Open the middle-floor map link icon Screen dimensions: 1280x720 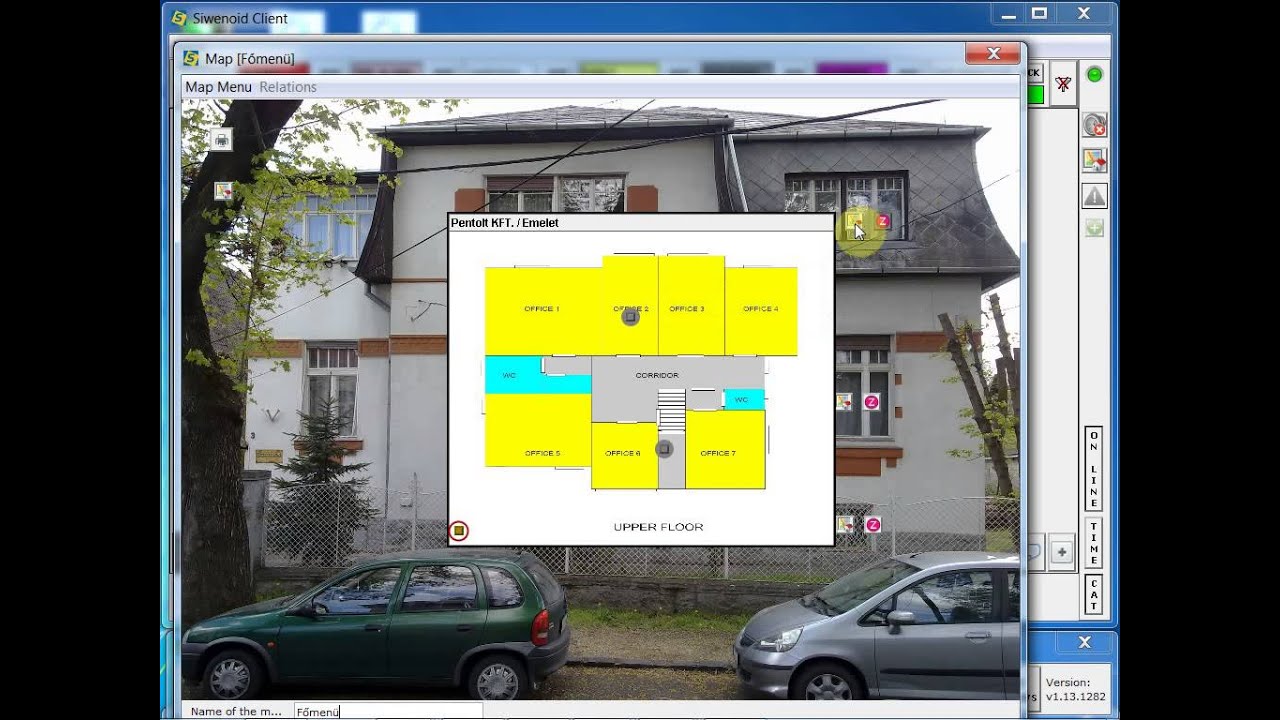point(844,401)
